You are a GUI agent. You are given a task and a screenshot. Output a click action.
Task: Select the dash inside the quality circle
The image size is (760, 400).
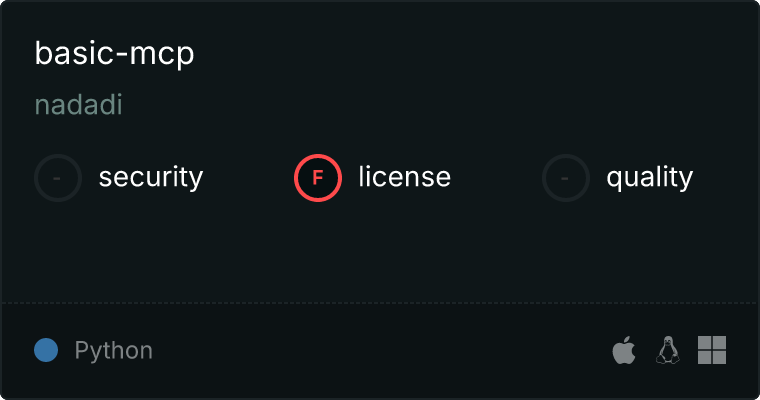(565, 178)
